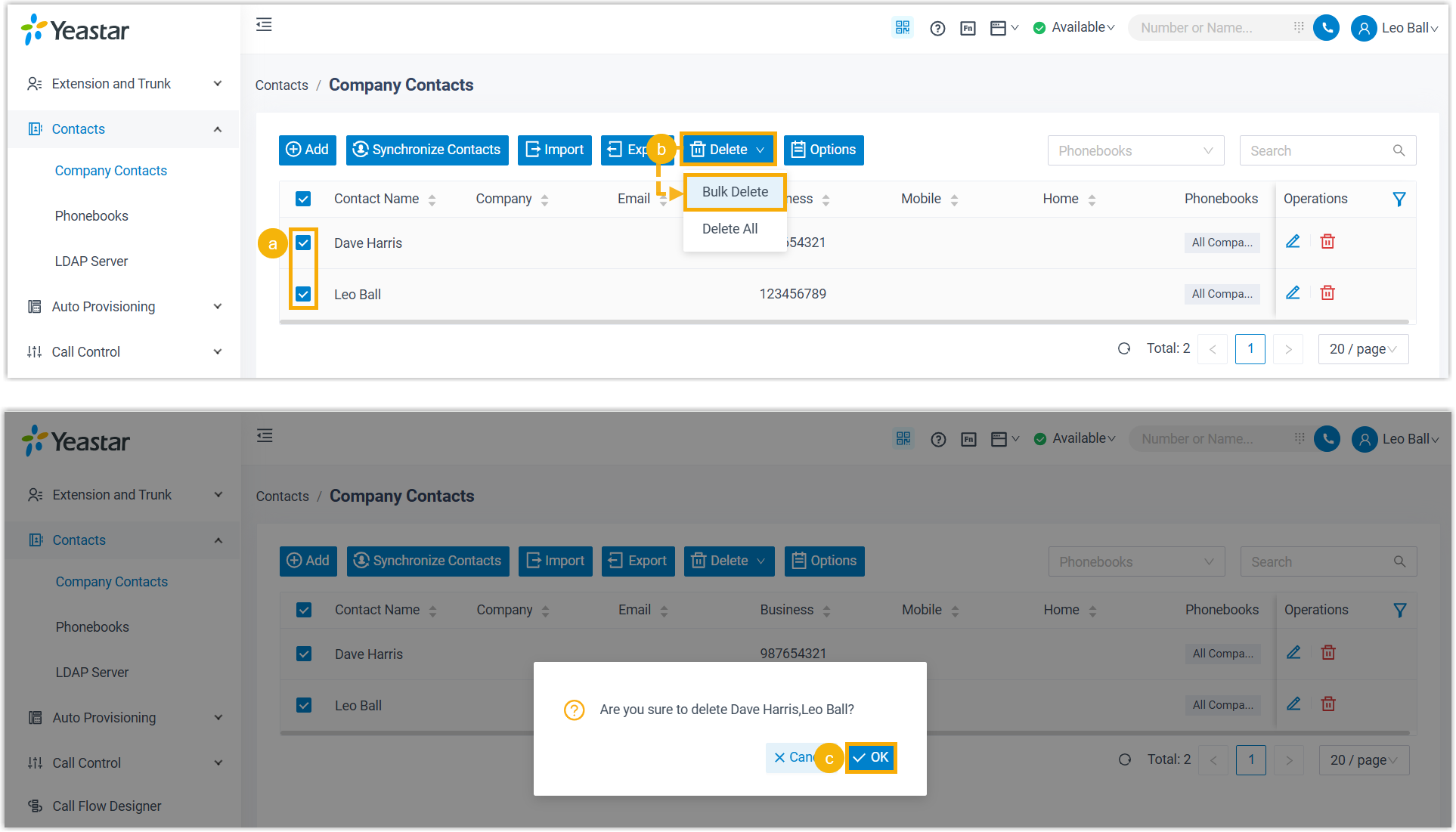Click the blue phone dial icon
Screen dimensions: 1456x832
click(x=1326, y=28)
